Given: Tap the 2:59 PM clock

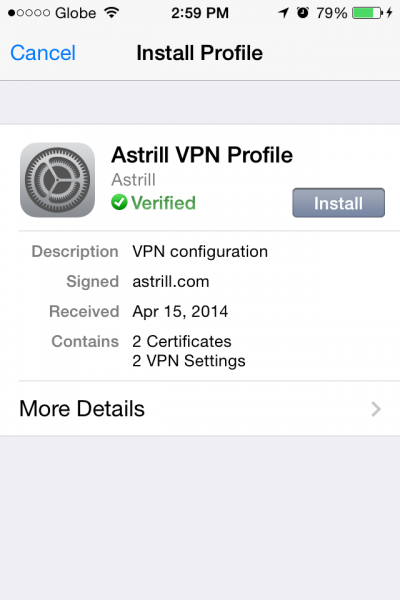Looking at the screenshot, I should coord(200,13).
